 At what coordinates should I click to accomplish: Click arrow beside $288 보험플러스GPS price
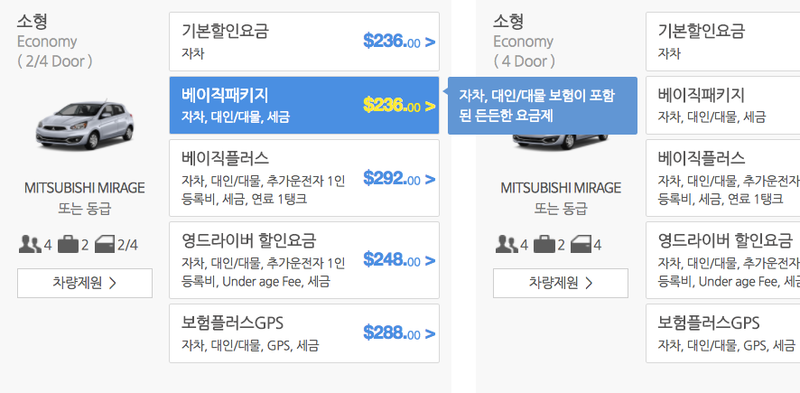point(430,334)
